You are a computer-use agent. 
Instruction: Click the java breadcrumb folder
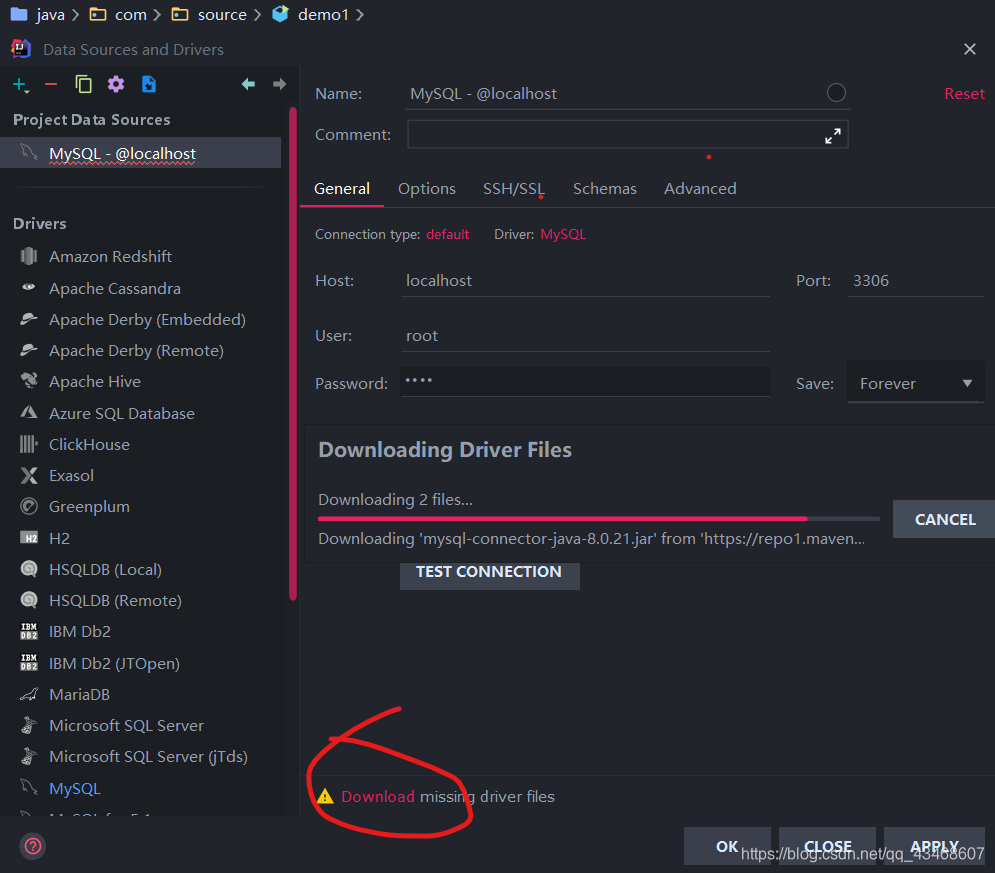click(x=39, y=14)
